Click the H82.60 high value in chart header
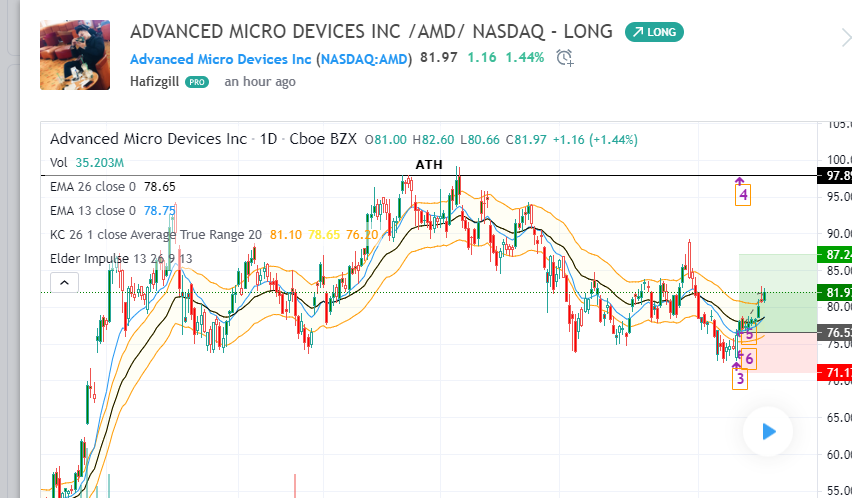 [433, 140]
